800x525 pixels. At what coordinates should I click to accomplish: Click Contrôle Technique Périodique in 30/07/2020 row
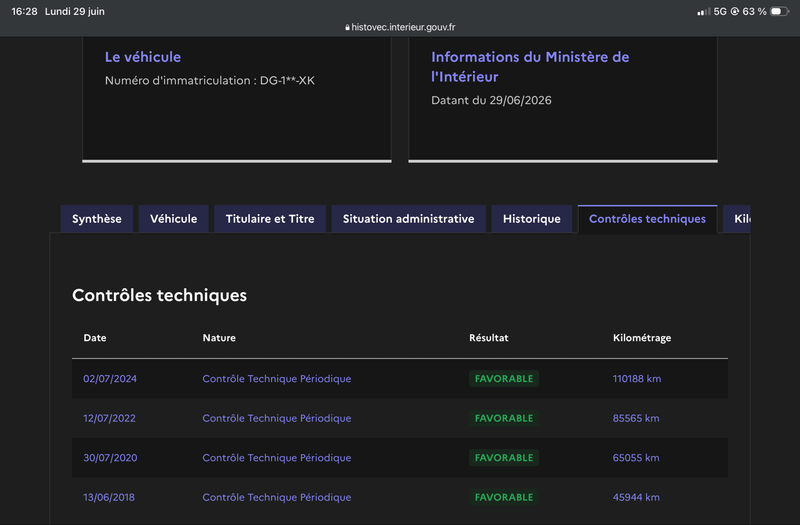coord(277,458)
